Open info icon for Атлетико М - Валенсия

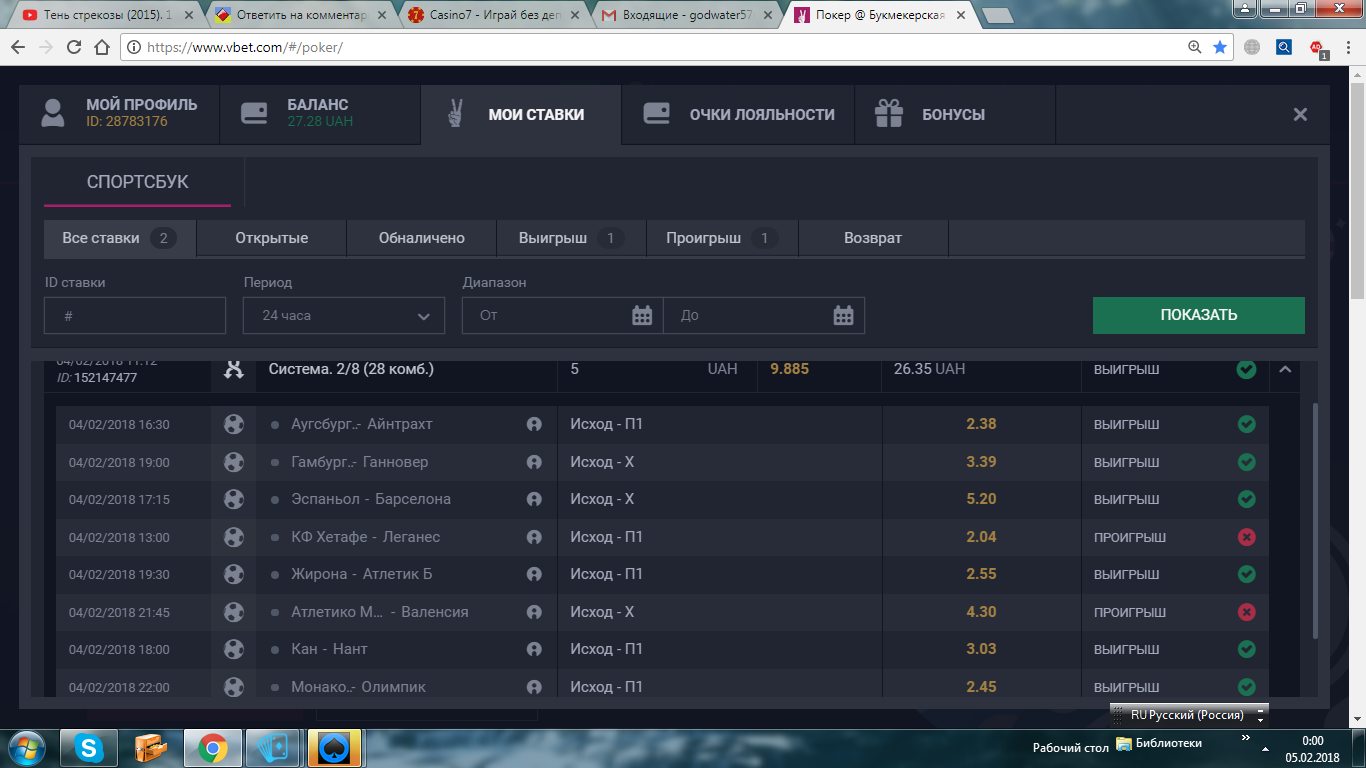534,612
